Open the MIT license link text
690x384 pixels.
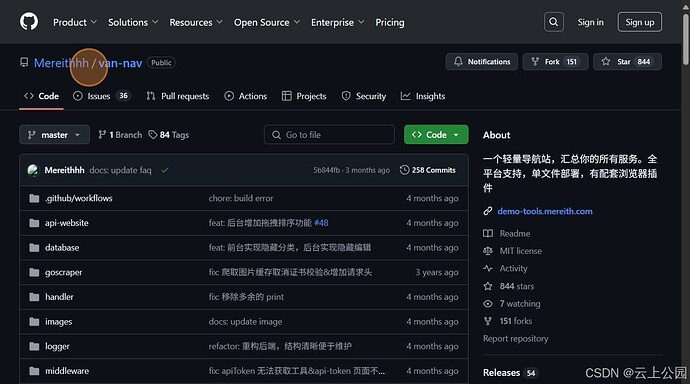point(521,251)
